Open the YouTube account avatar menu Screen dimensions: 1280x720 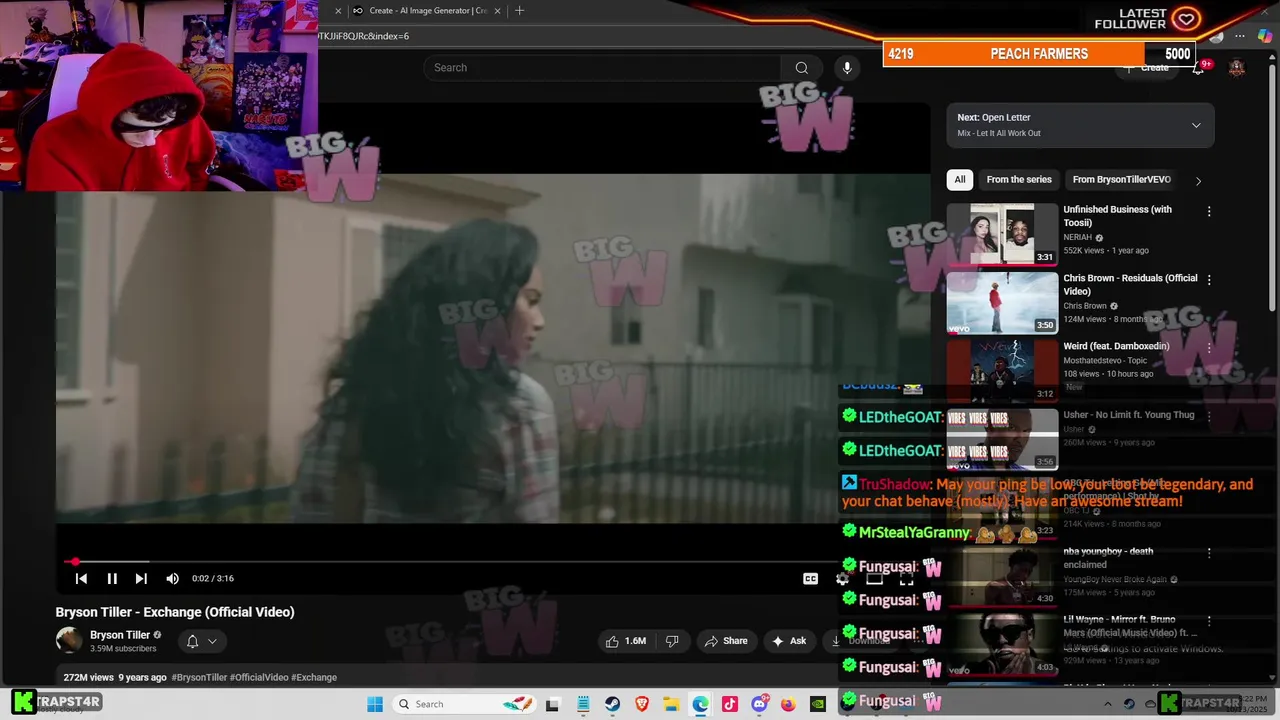pos(1237,68)
